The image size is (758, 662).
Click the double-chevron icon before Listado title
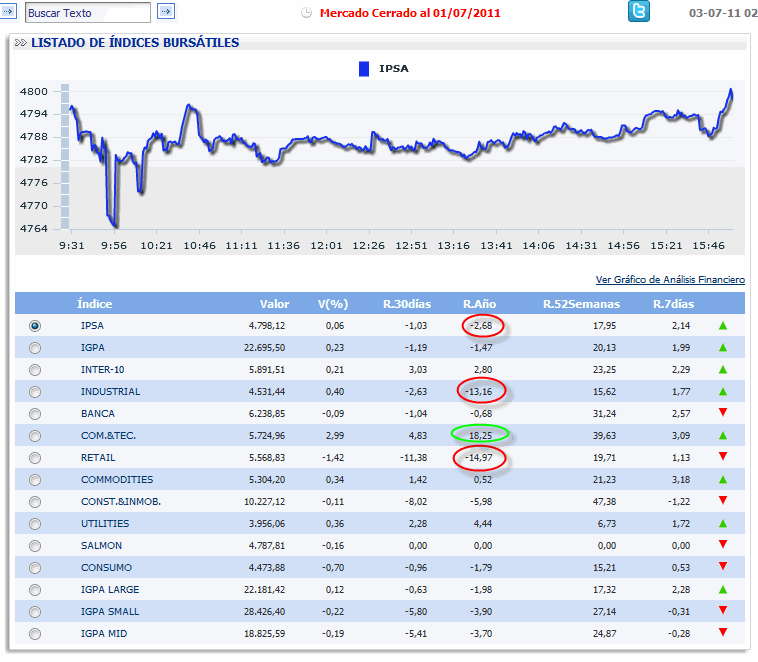tap(20, 43)
